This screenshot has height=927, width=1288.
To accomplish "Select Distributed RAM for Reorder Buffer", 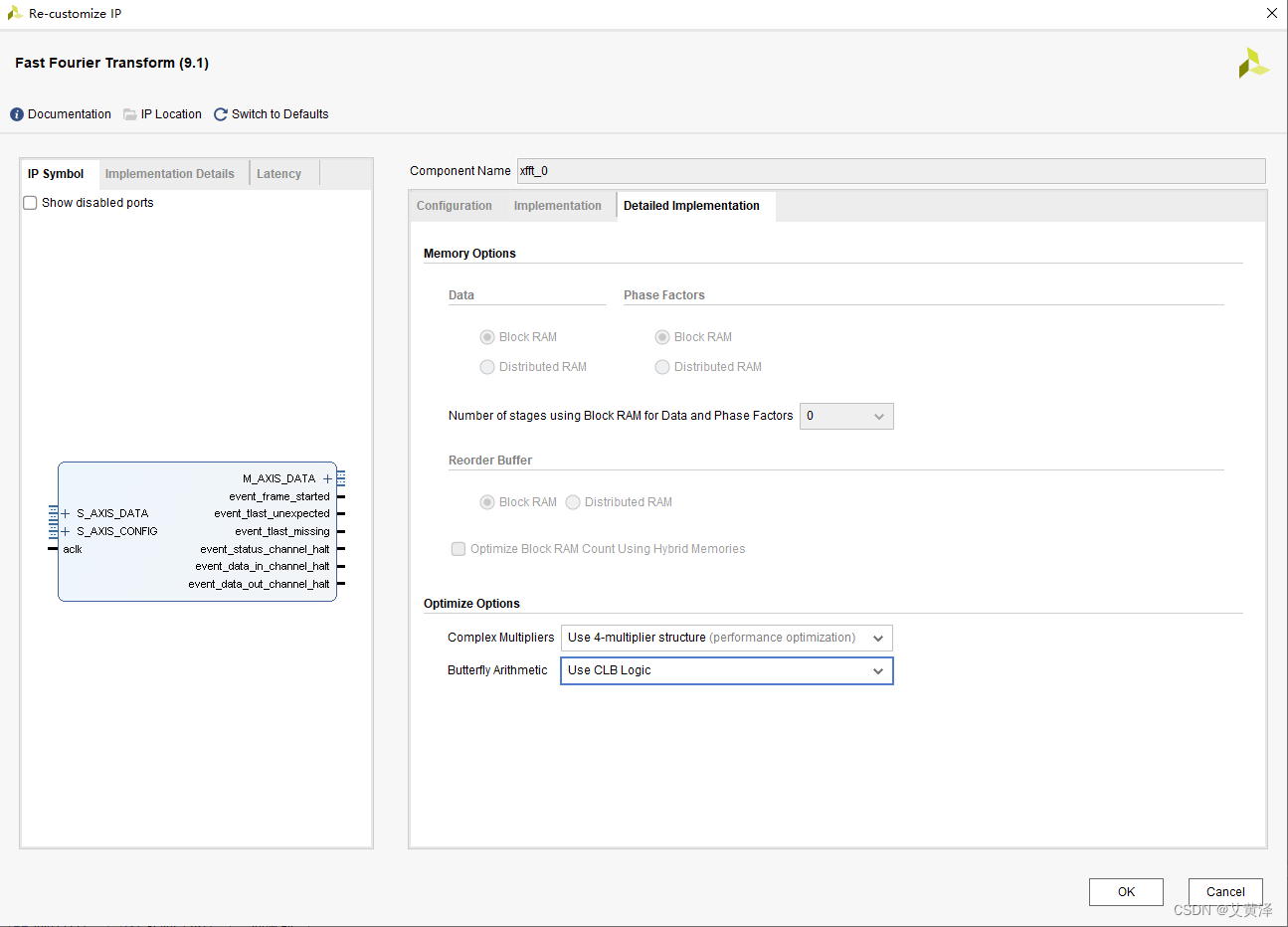I will (573, 502).
